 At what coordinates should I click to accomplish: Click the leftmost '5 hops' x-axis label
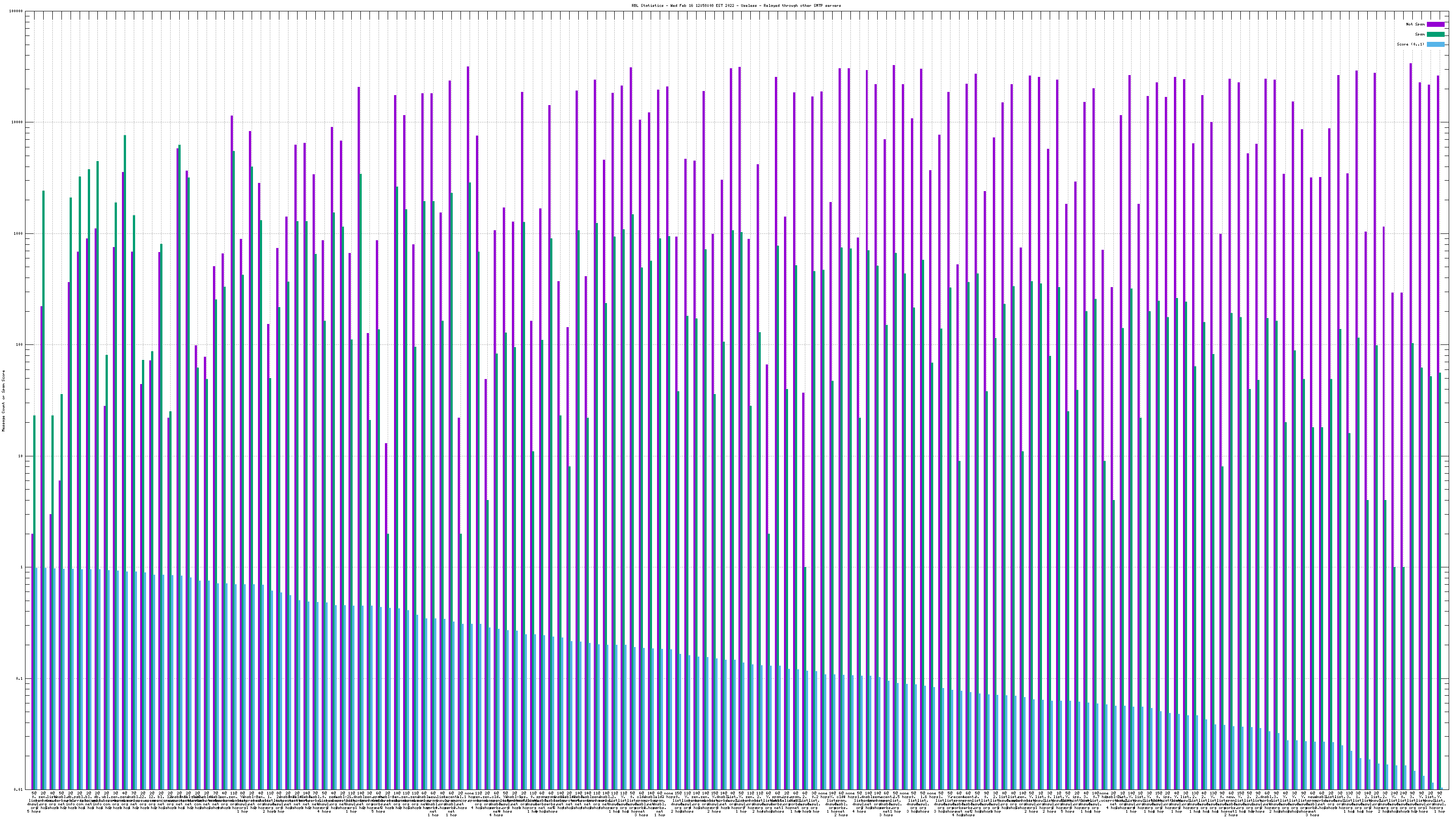pyautogui.click(x=33, y=812)
